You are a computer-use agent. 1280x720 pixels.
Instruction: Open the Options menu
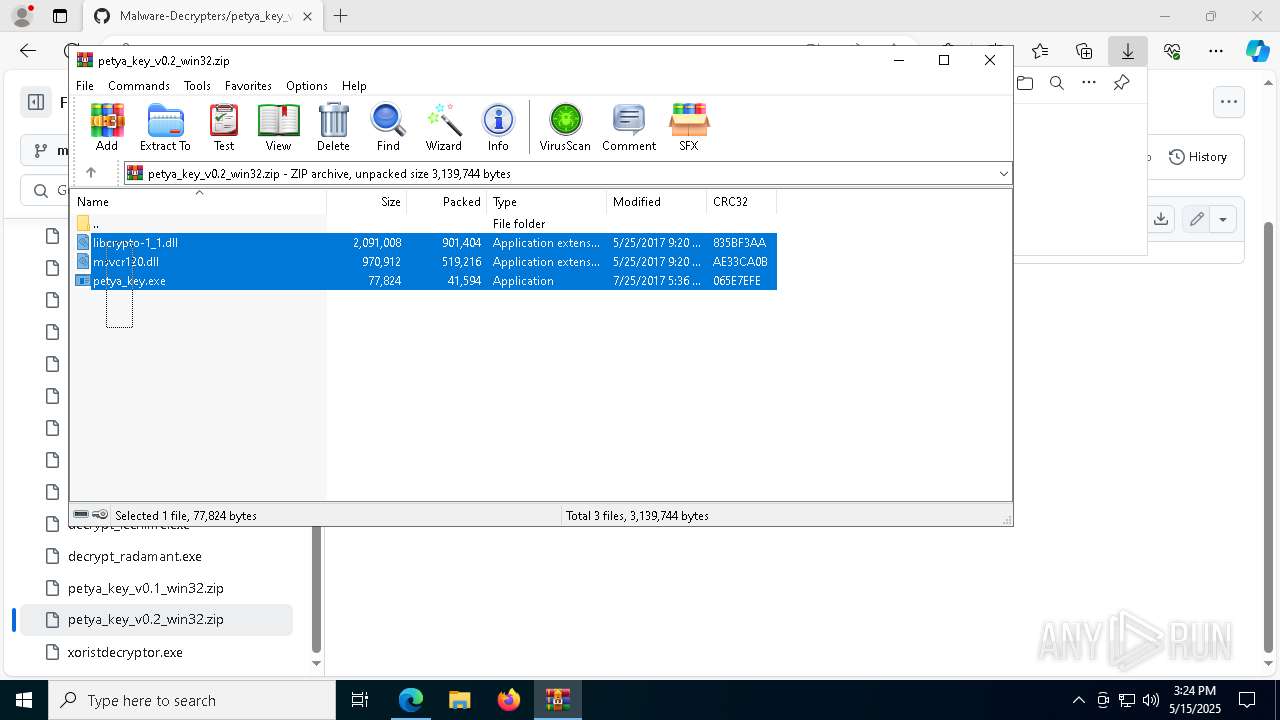click(x=307, y=86)
